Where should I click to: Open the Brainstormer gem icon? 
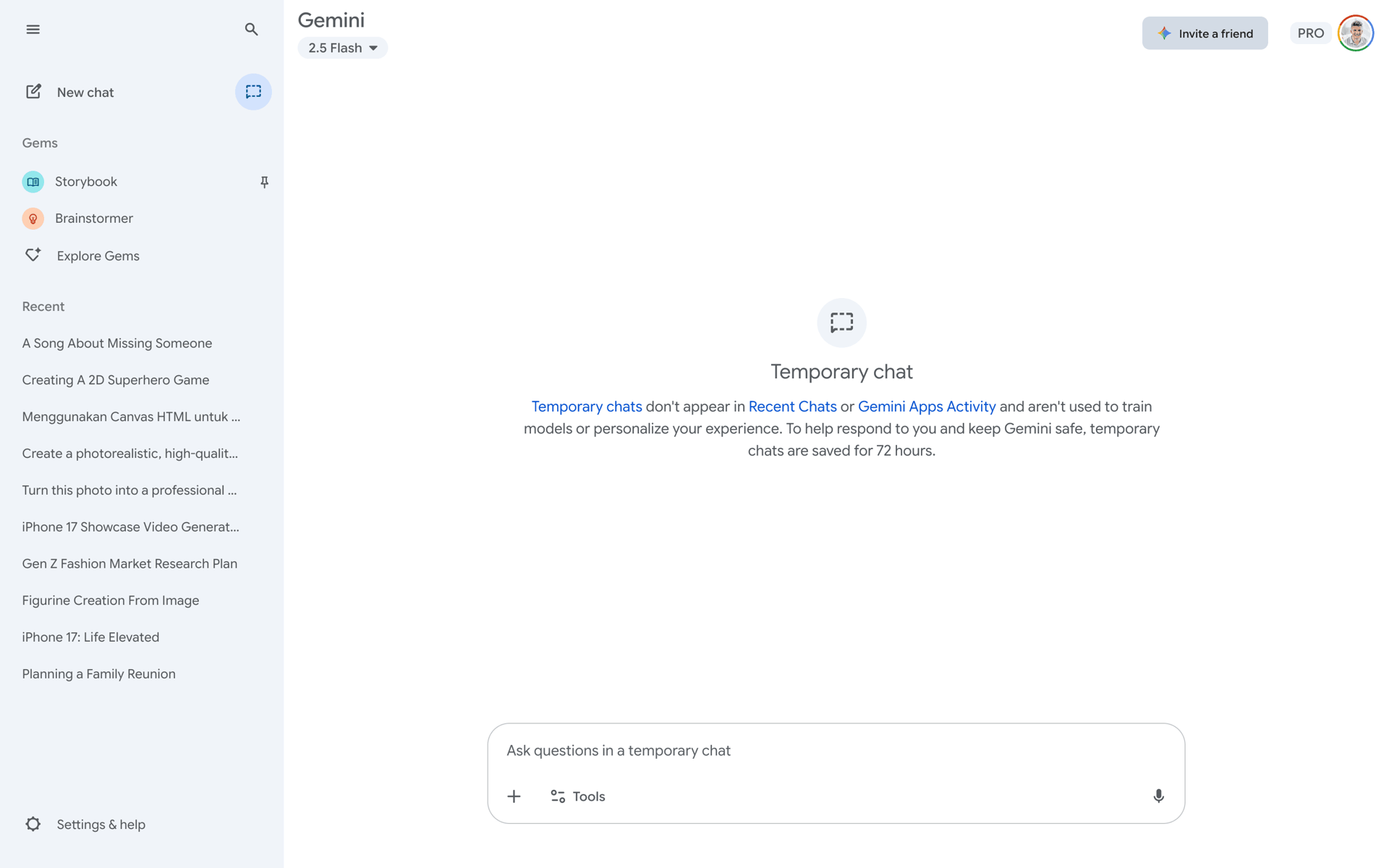point(33,218)
